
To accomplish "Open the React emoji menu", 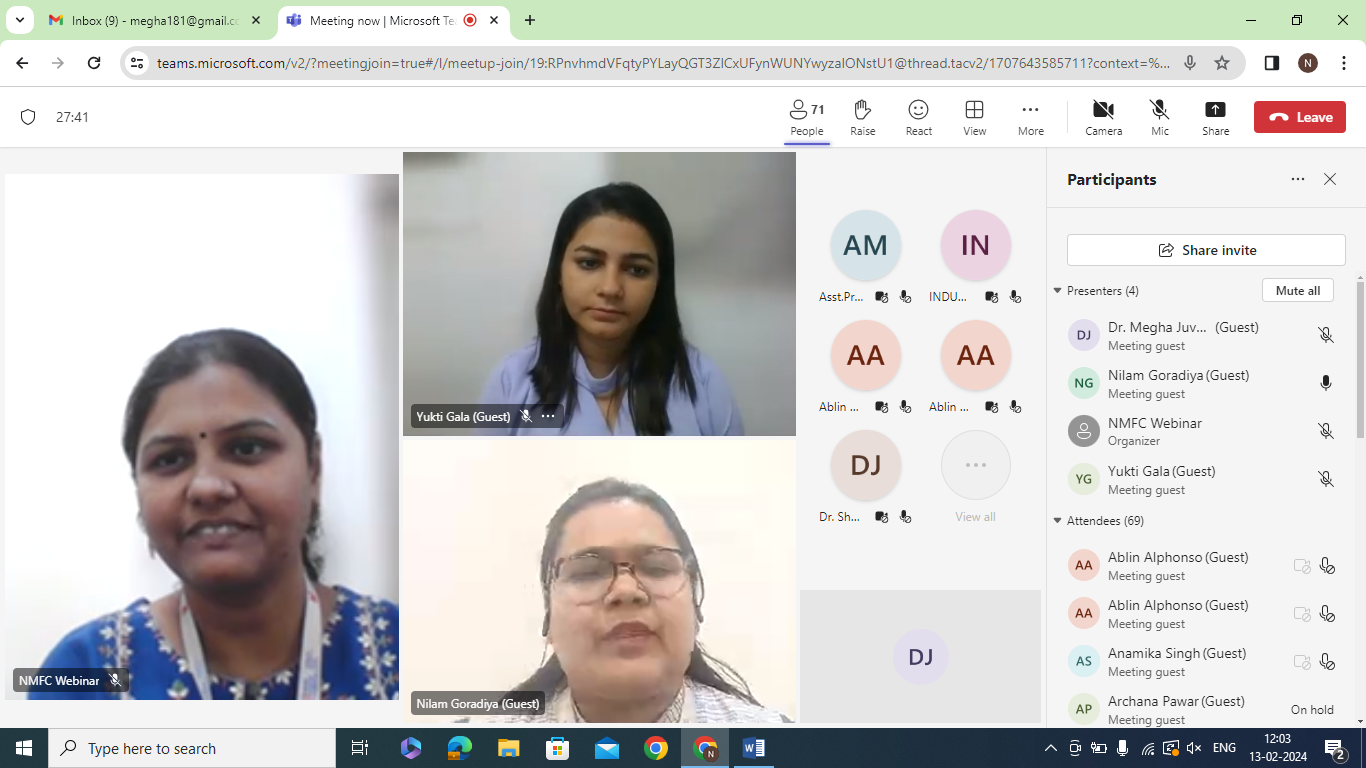I will (x=918, y=117).
